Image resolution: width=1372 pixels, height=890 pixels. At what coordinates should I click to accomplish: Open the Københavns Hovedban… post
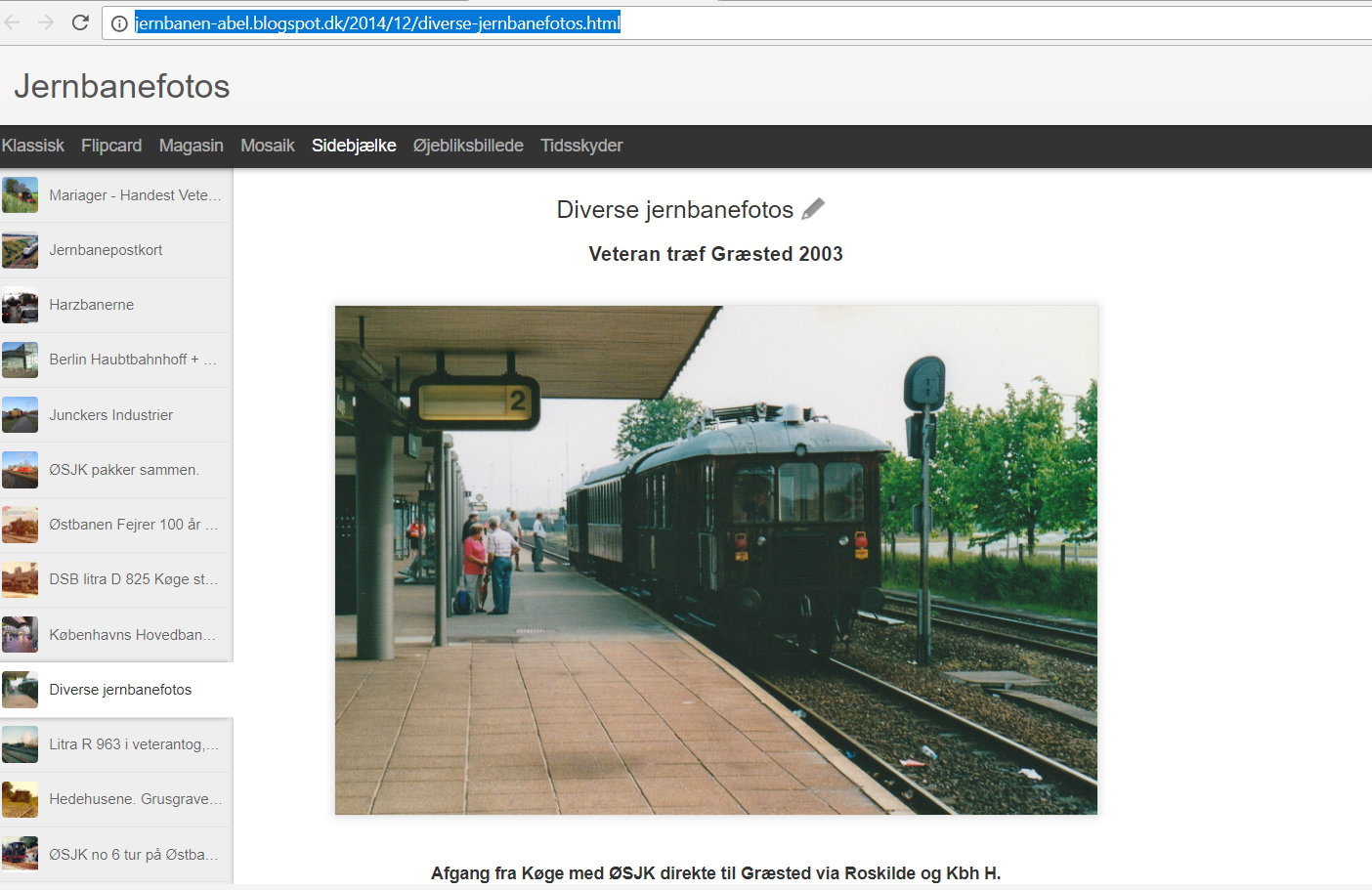point(116,635)
